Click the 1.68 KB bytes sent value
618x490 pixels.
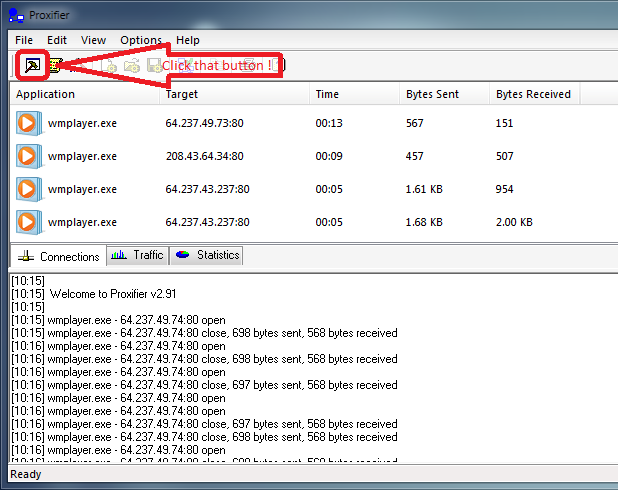click(x=424, y=222)
